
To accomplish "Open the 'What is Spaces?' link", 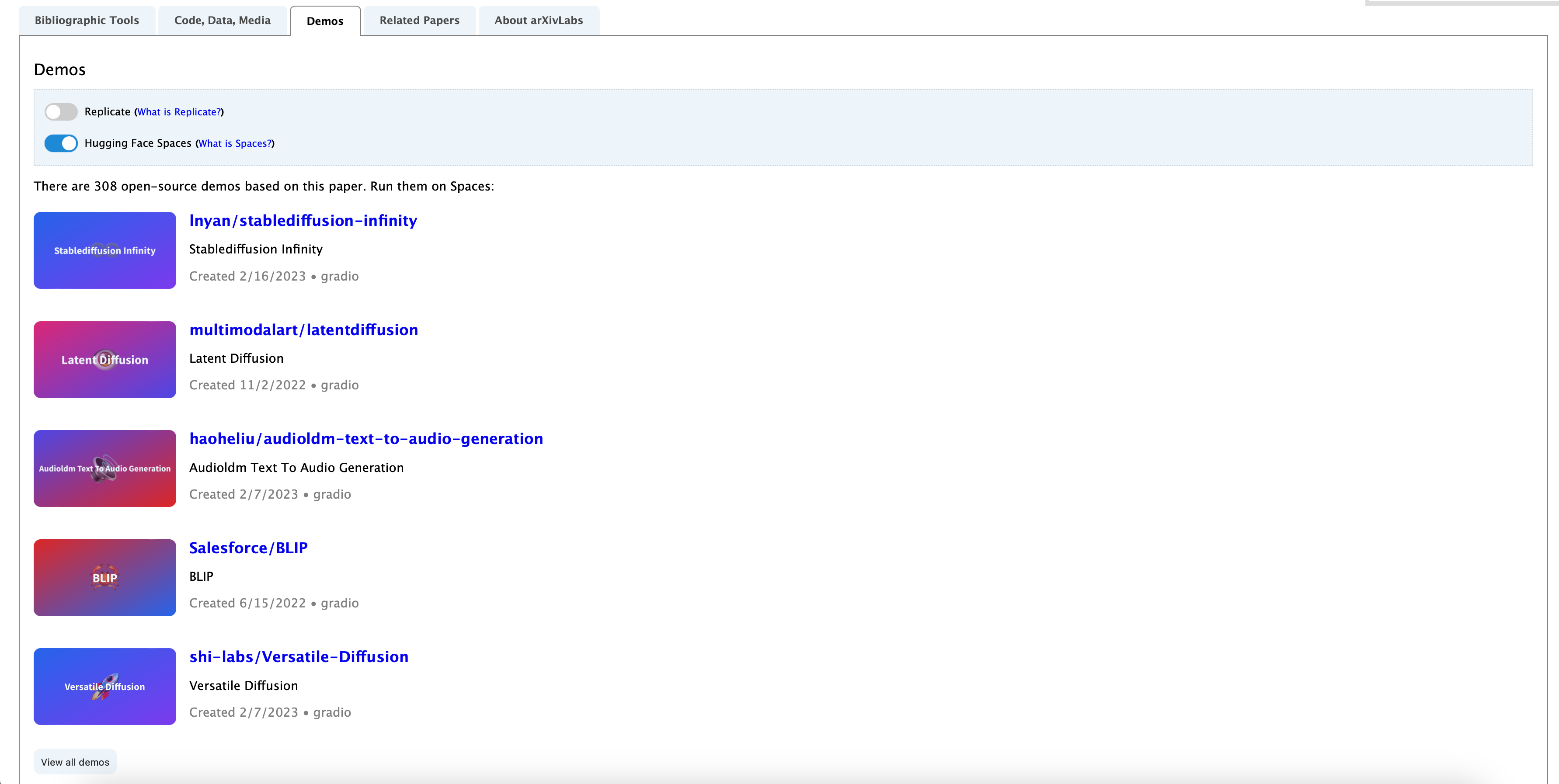I will [x=235, y=143].
